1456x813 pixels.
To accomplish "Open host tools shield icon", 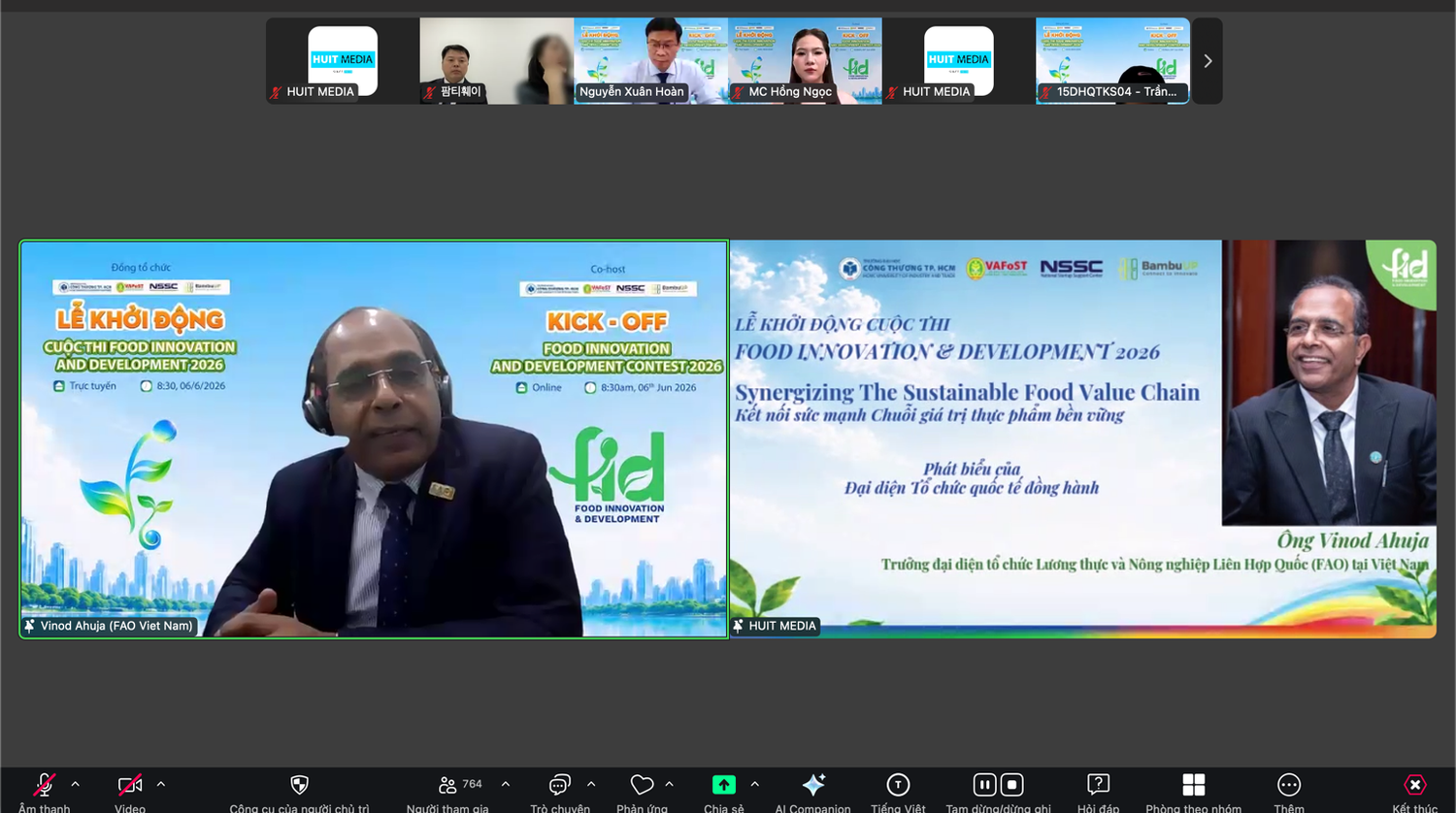I will tap(299, 784).
